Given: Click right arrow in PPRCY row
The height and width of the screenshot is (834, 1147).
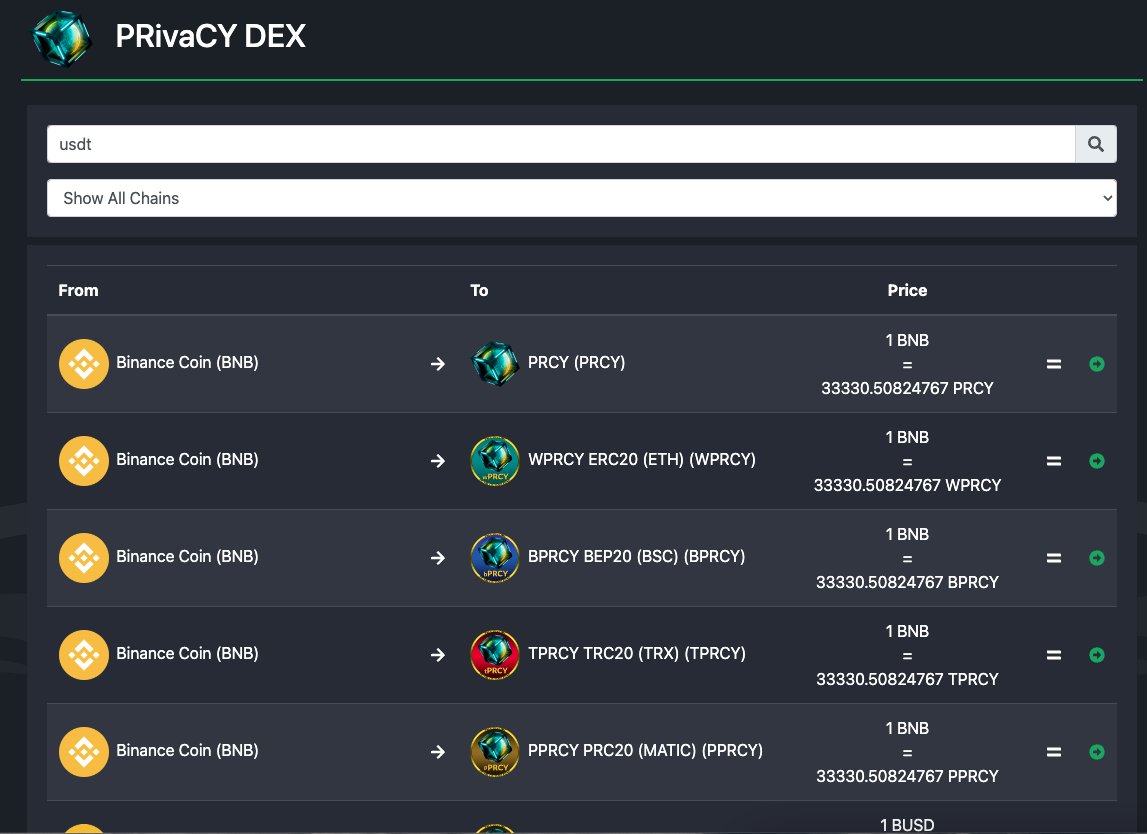Looking at the screenshot, I should pos(437,752).
